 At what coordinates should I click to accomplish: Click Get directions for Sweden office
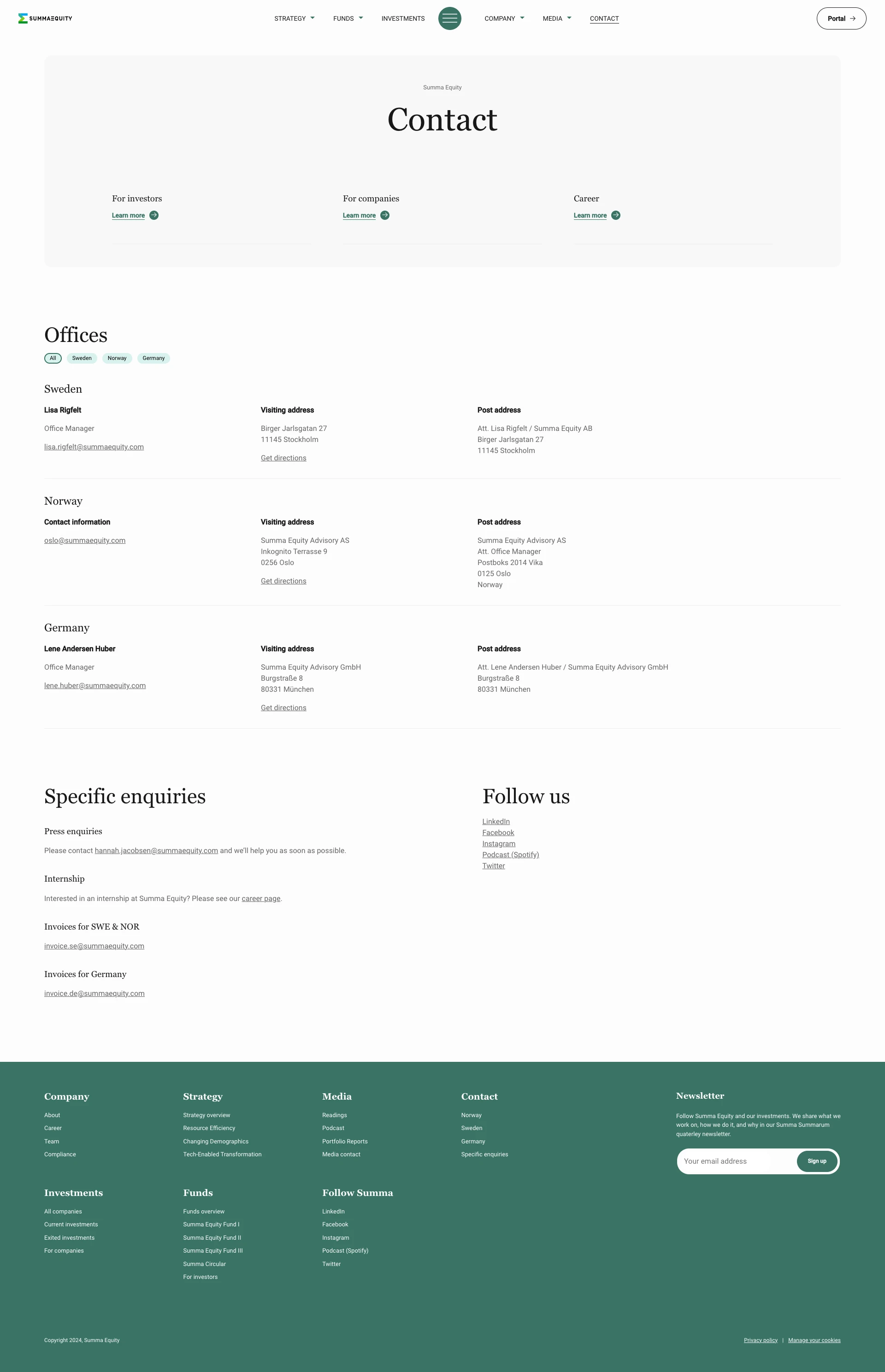pos(283,458)
